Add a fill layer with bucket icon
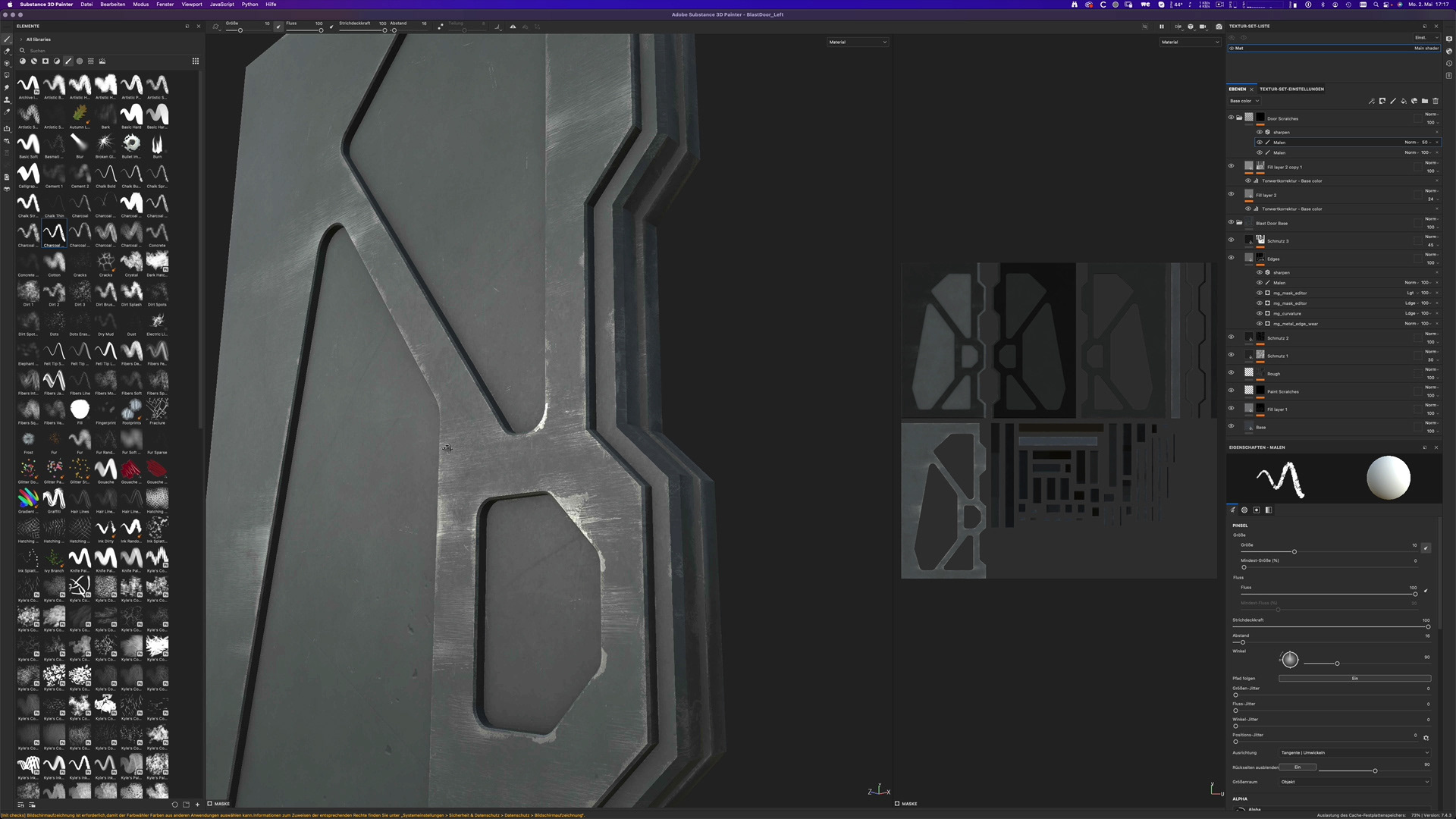This screenshot has height=819, width=1456. pos(1404,101)
